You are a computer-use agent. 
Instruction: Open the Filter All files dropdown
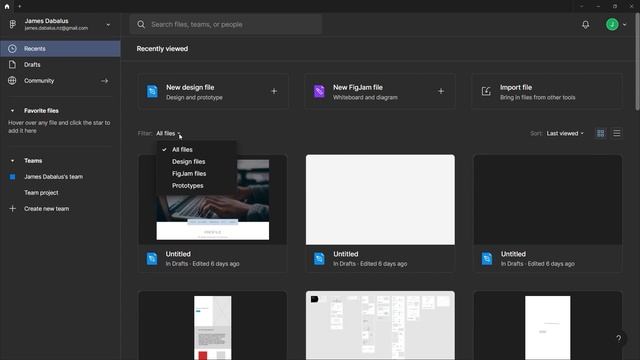coord(168,133)
